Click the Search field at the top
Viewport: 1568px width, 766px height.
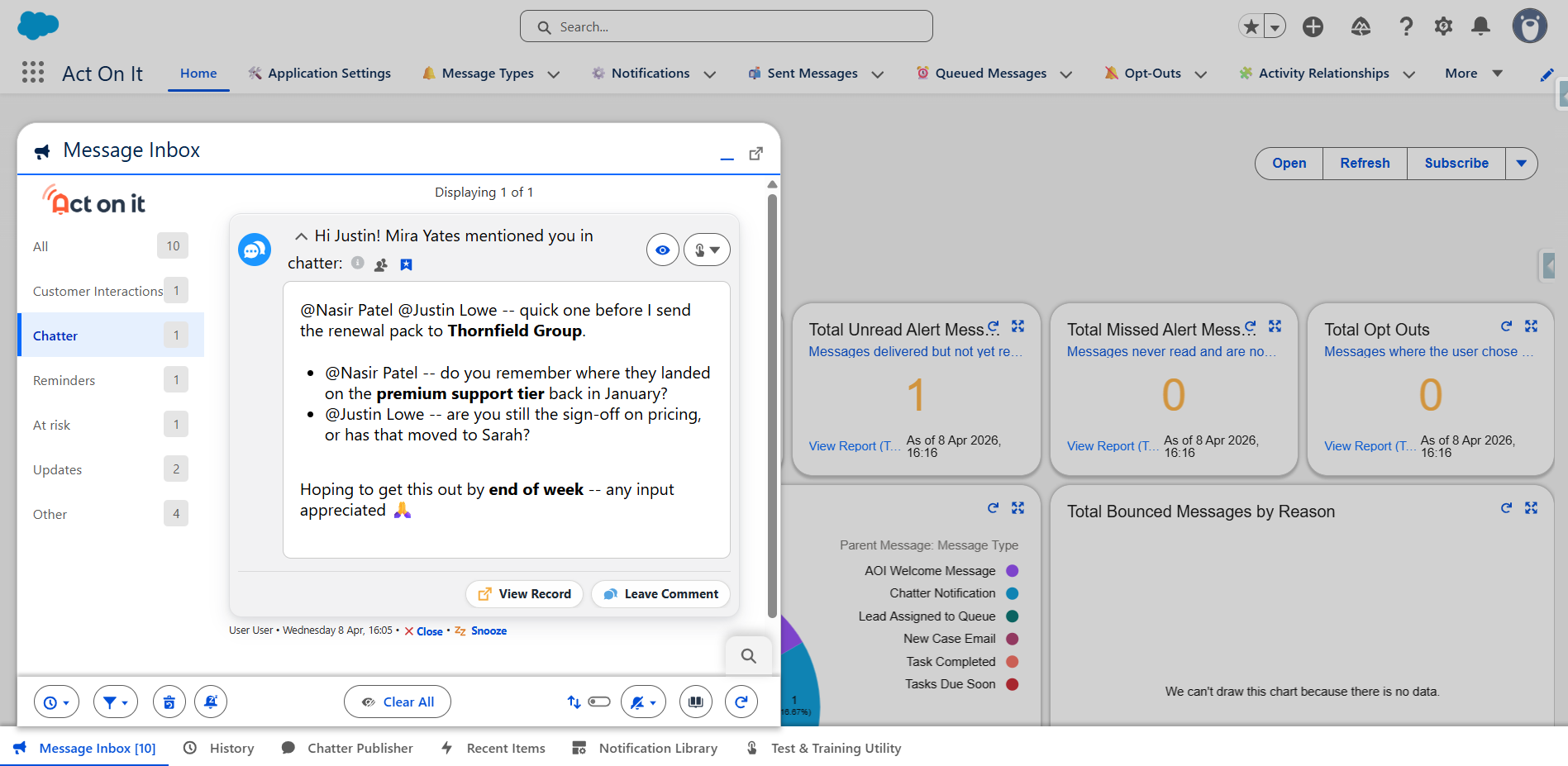point(726,26)
